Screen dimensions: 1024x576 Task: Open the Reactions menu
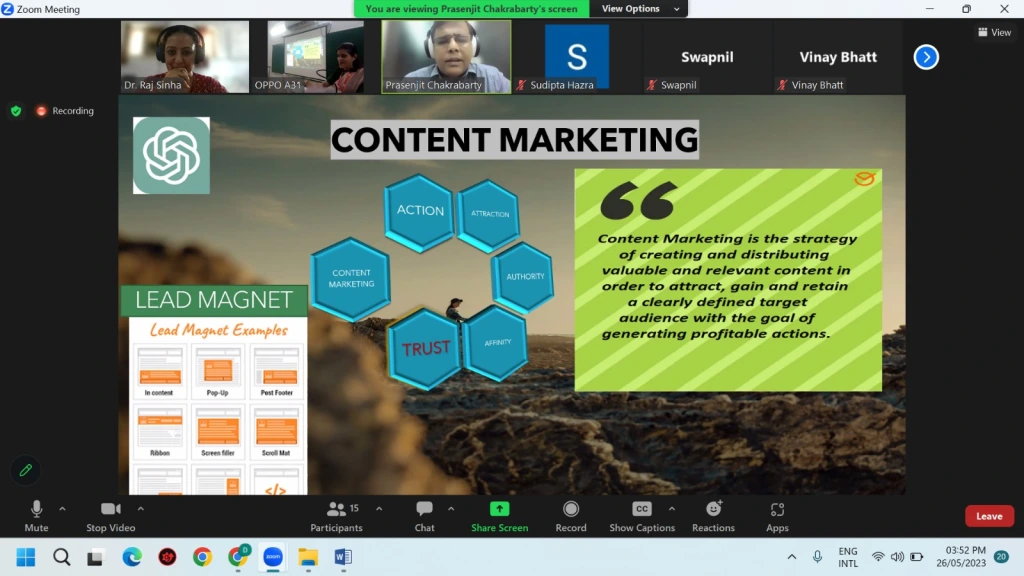coord(713,515)
